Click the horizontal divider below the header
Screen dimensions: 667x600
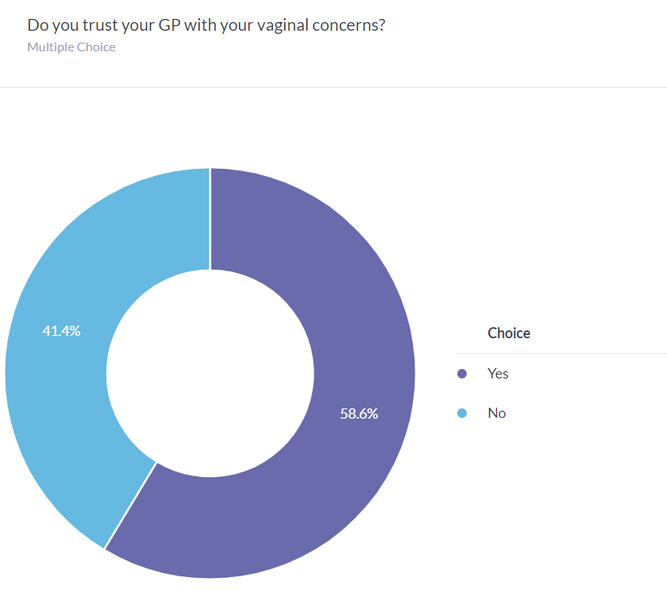coord(333,87)
